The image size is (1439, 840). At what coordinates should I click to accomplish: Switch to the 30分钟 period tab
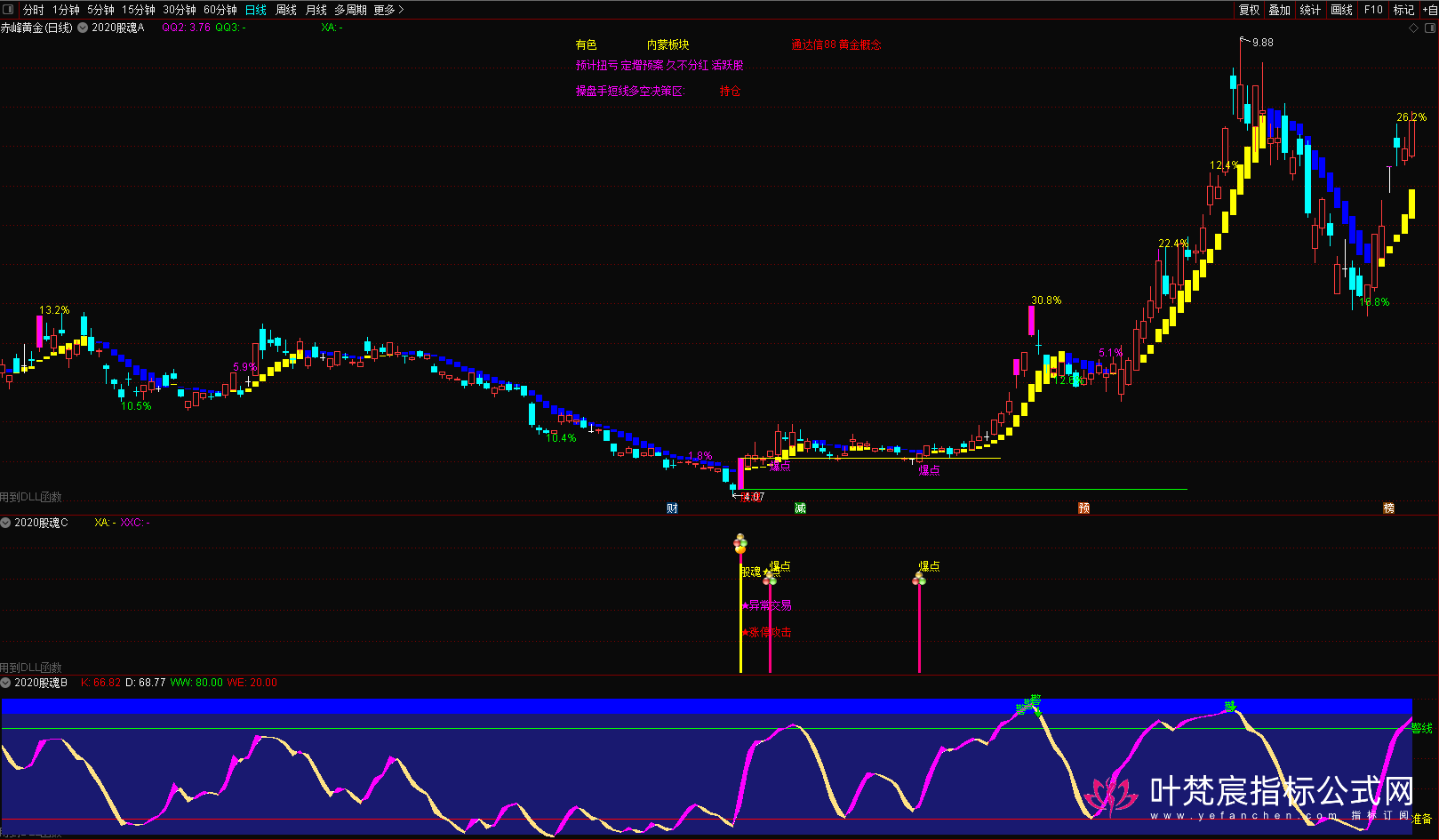coord(180,10)
